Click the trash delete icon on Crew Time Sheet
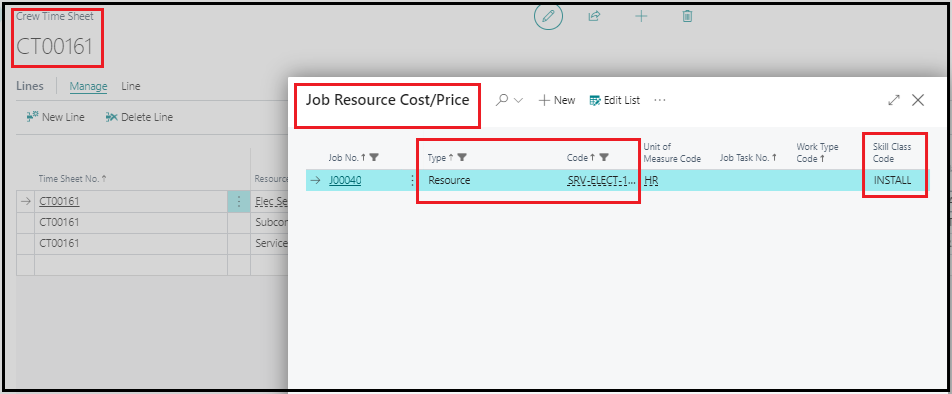952x394 pixels. click(687, 16)
